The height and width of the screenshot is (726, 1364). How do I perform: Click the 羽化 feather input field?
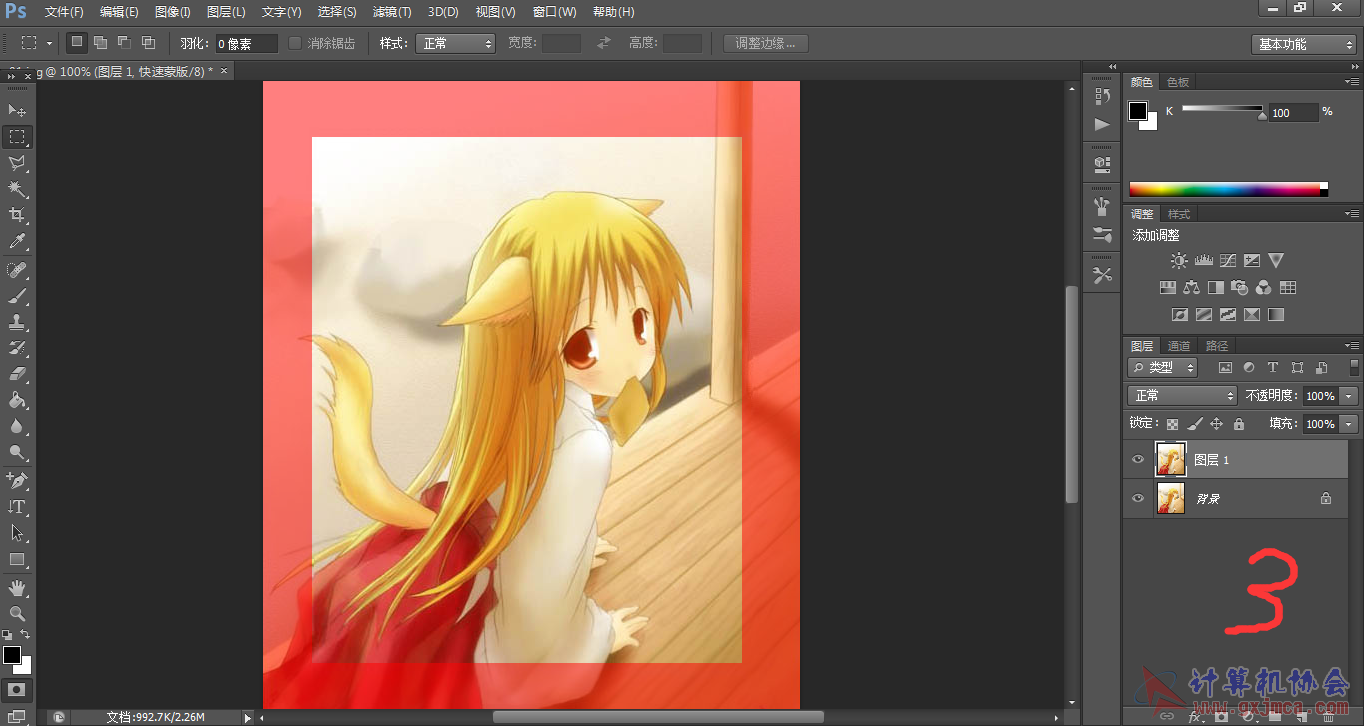coord(247,44)
